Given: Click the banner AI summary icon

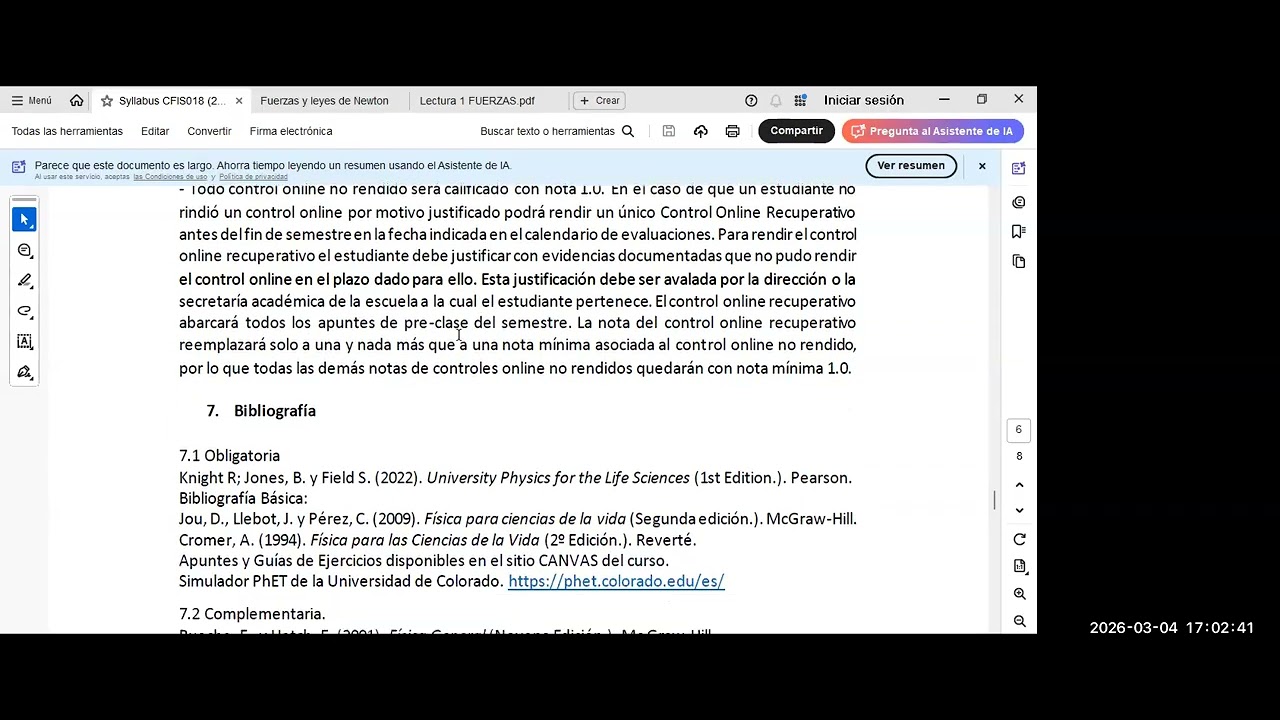Looking at the screenshot, I should click(19, 166).
